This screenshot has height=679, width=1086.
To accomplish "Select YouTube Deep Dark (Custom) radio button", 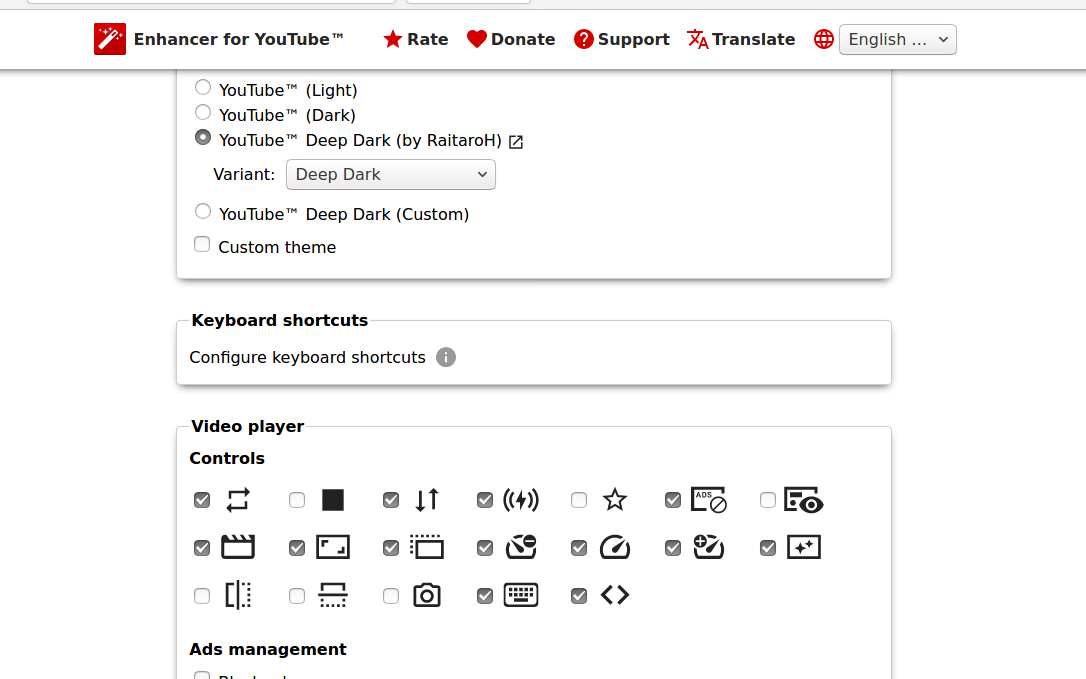I will [x=203, y=211].
